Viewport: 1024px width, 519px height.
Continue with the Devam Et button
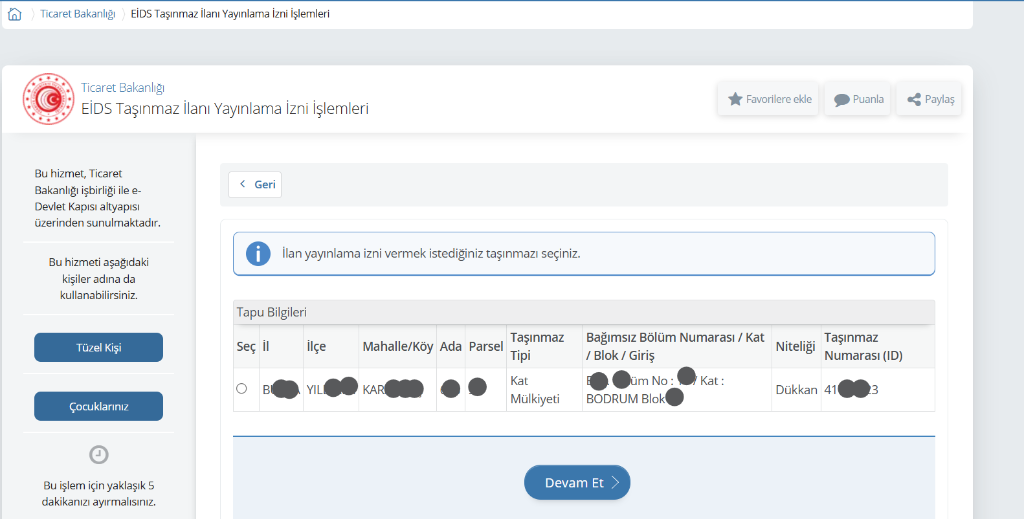(x=577, y=482)
